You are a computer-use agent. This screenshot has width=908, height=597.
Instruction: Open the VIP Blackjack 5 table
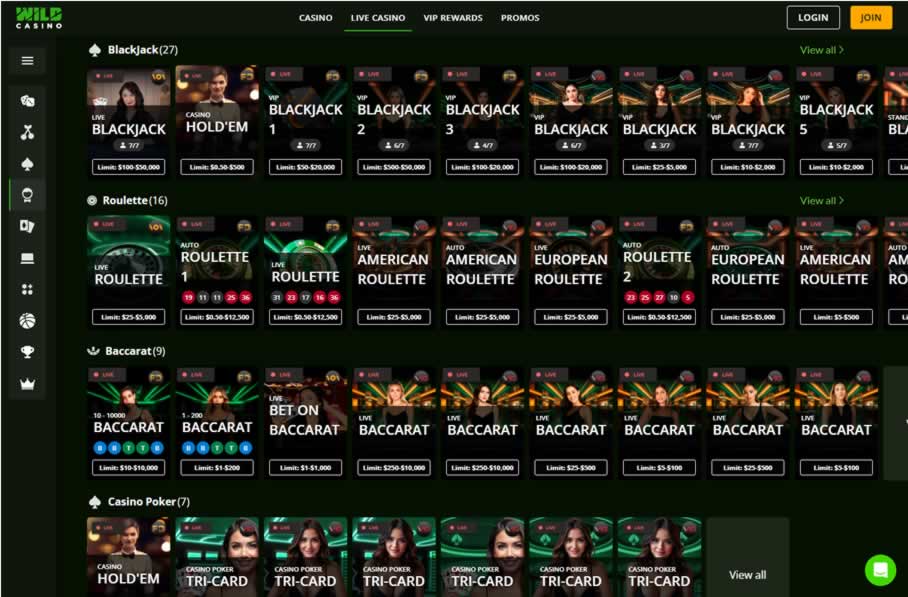click(836, 121)
